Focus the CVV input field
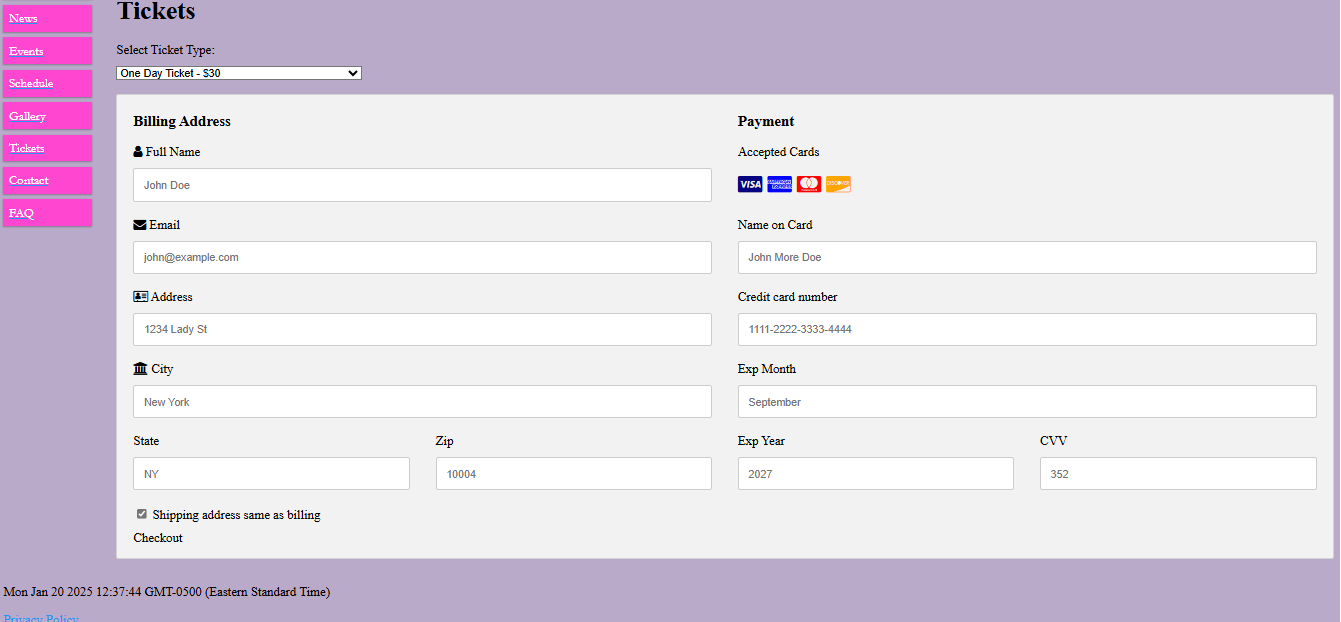The width and height of the screenshot is (1341, 622). pyautogui.click(x=1178, y=474)
